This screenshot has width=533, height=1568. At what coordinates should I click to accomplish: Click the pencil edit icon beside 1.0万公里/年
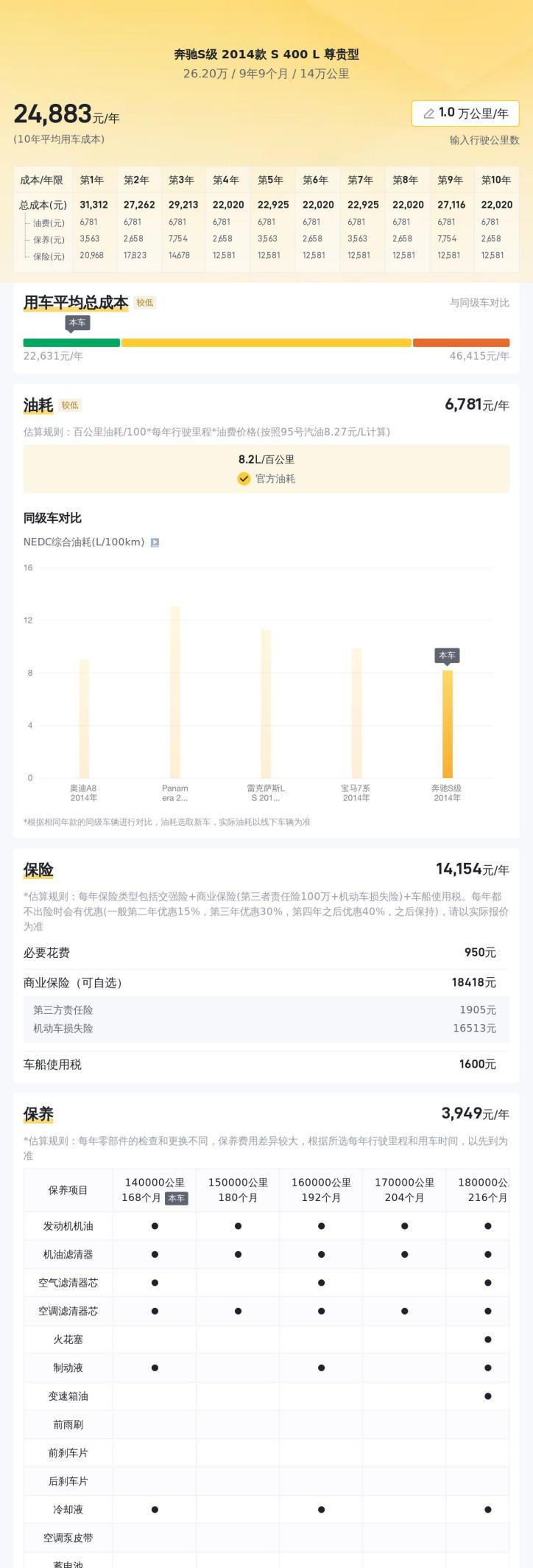[428, 113]
